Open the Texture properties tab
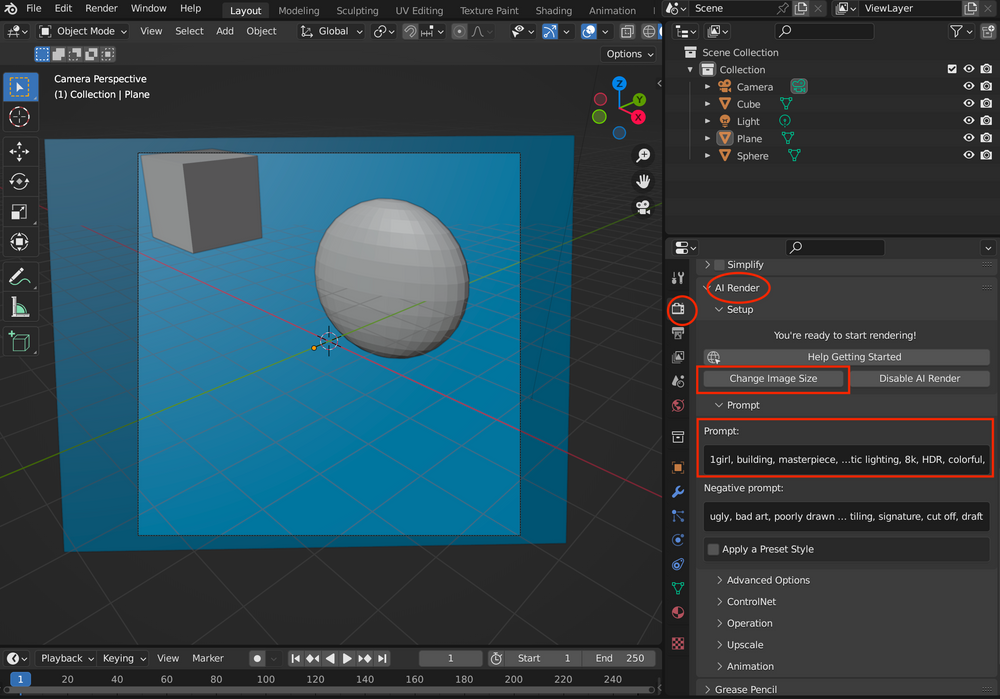 678,644
